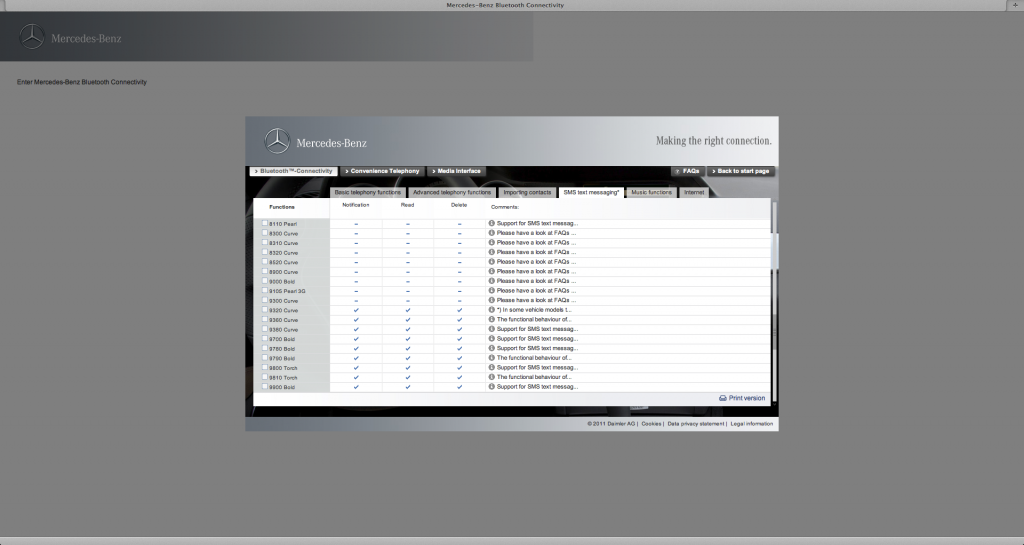Switch to the Internet tab

(x=694, y=193)
